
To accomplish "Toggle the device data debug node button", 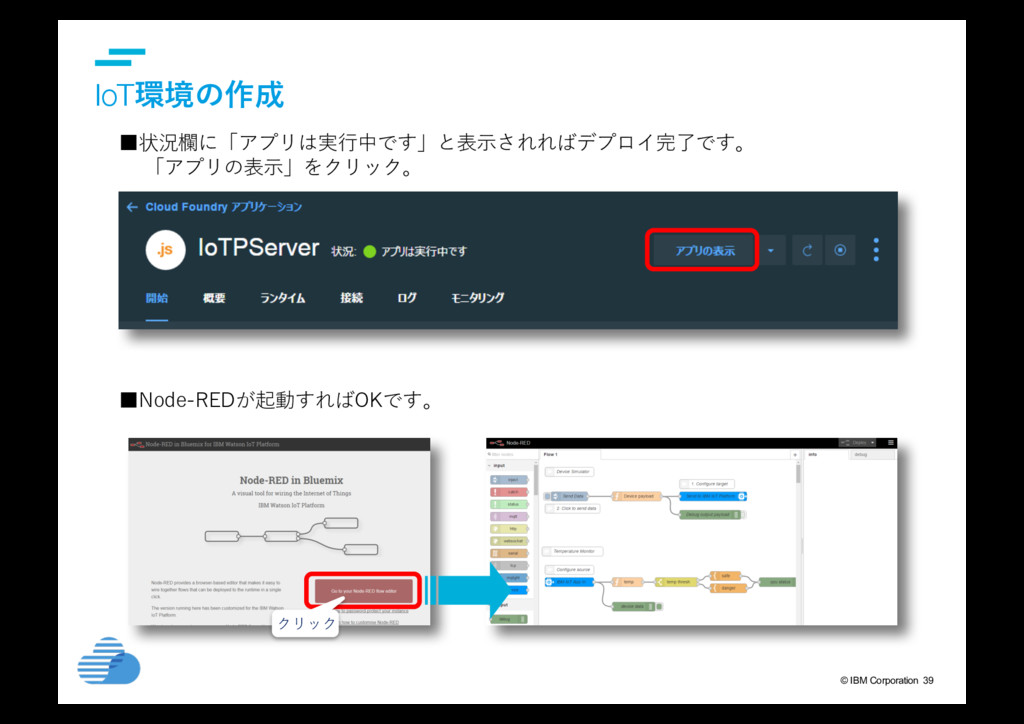I will click(x=659, y=607).
